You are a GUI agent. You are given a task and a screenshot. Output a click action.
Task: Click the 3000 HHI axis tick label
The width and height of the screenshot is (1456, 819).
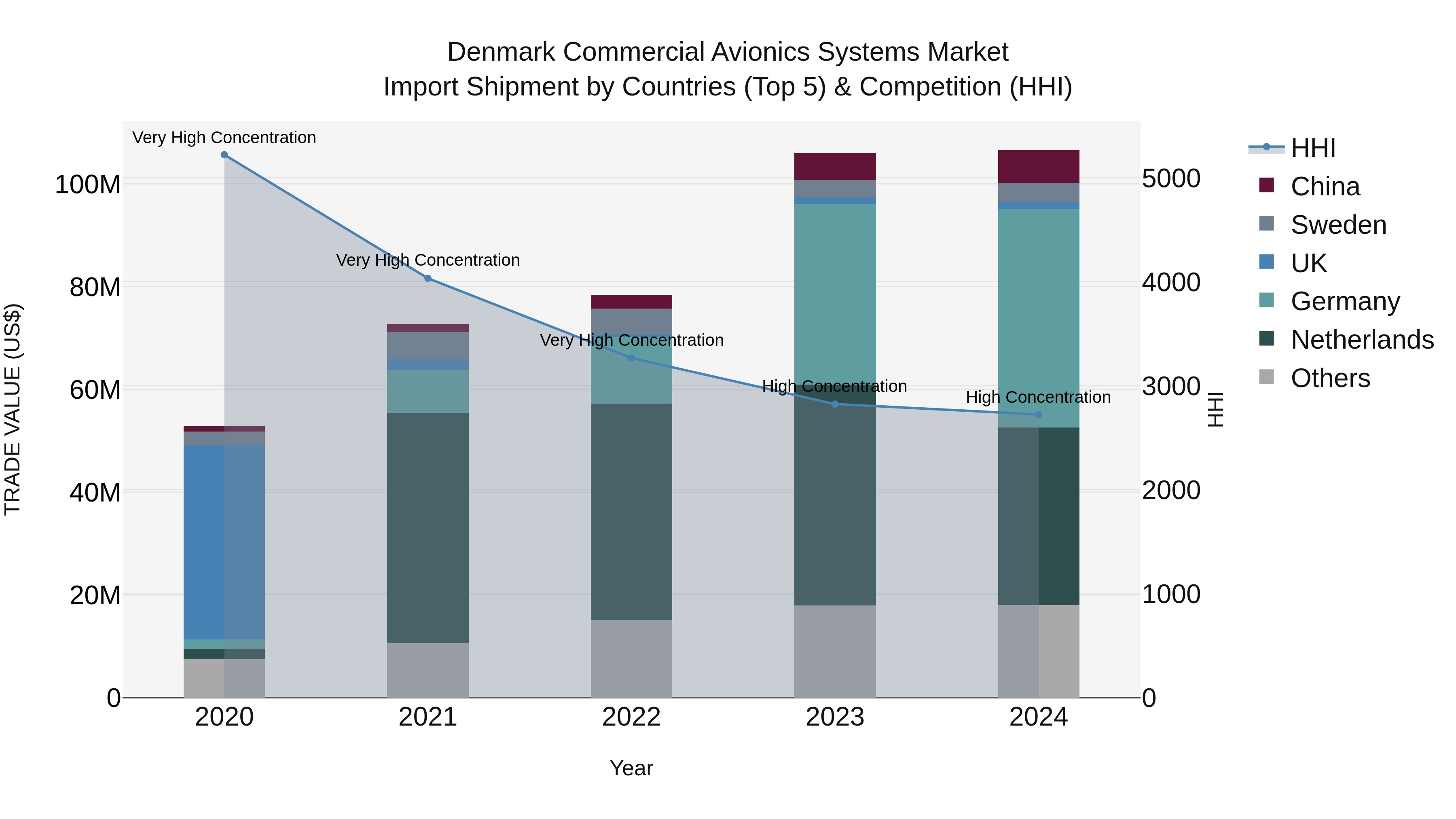[x=1171, y=387]
